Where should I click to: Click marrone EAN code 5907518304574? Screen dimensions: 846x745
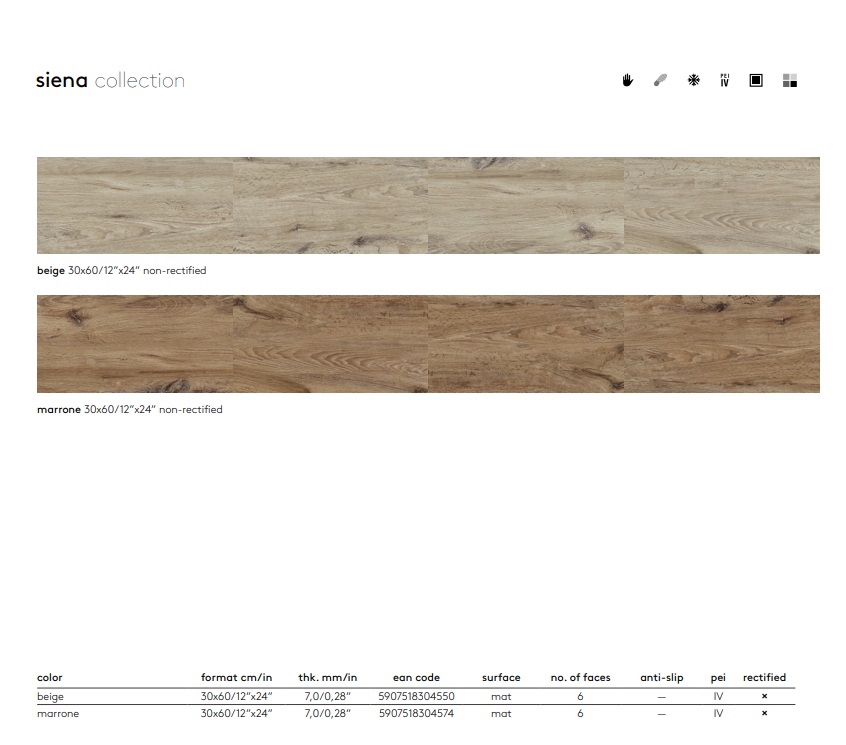416,714
